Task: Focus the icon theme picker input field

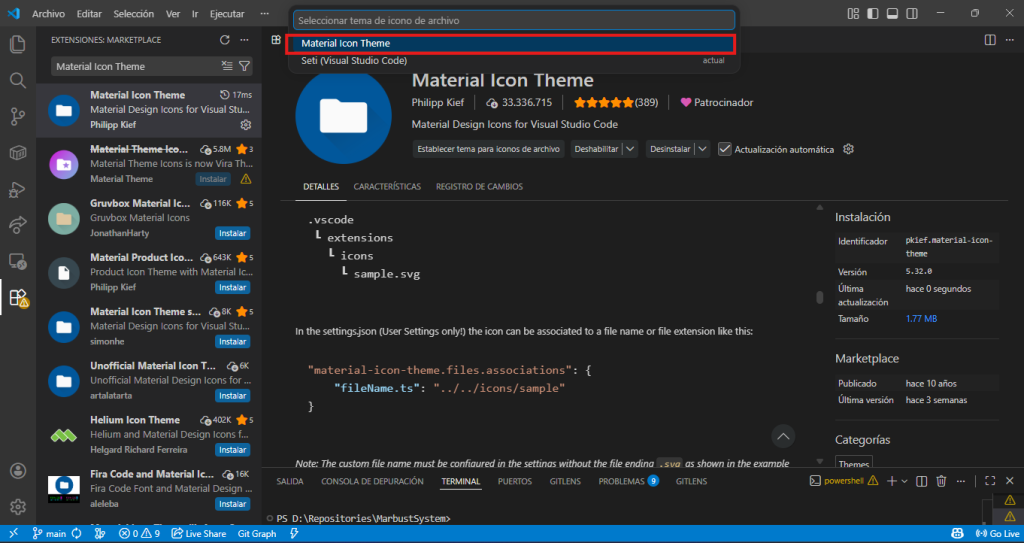Action: coord(514,20)
